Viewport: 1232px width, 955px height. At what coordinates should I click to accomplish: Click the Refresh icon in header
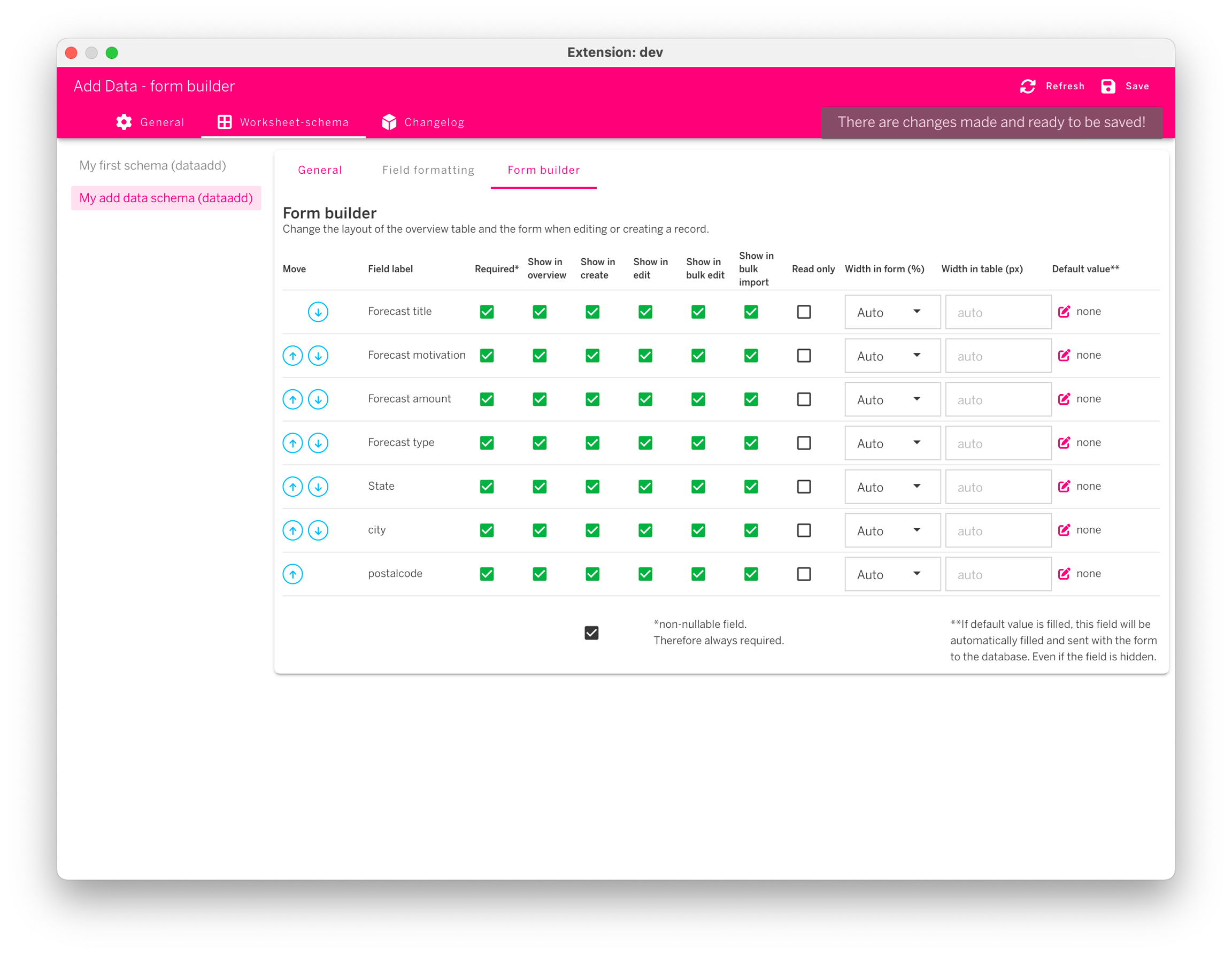(1028, 86)
